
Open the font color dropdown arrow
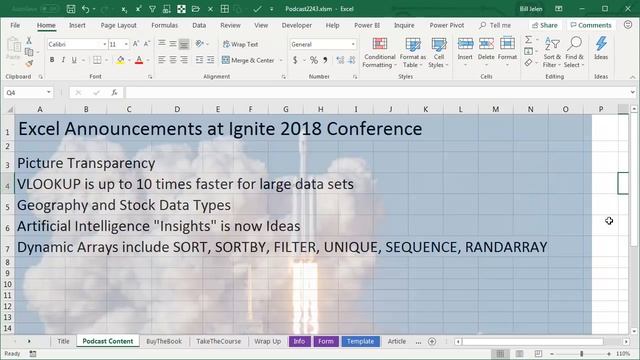point(148,60)
